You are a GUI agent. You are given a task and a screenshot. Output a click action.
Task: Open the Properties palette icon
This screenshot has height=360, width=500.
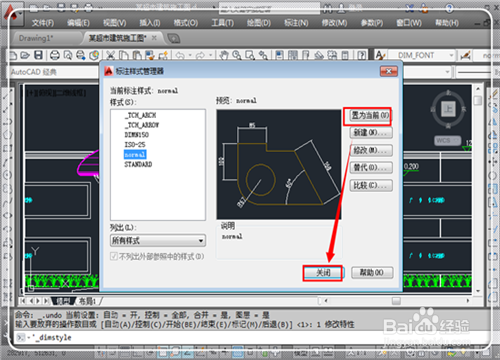279,55
